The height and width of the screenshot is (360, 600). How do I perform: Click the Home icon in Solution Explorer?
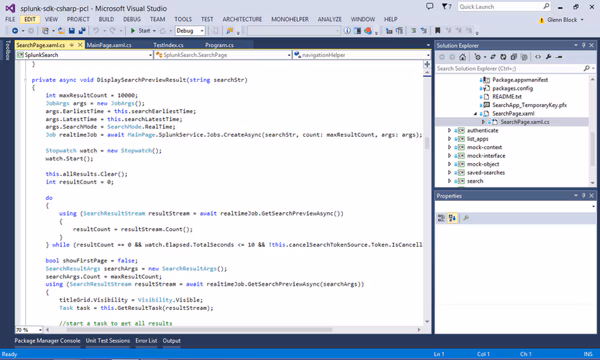(x=462, y=57)
